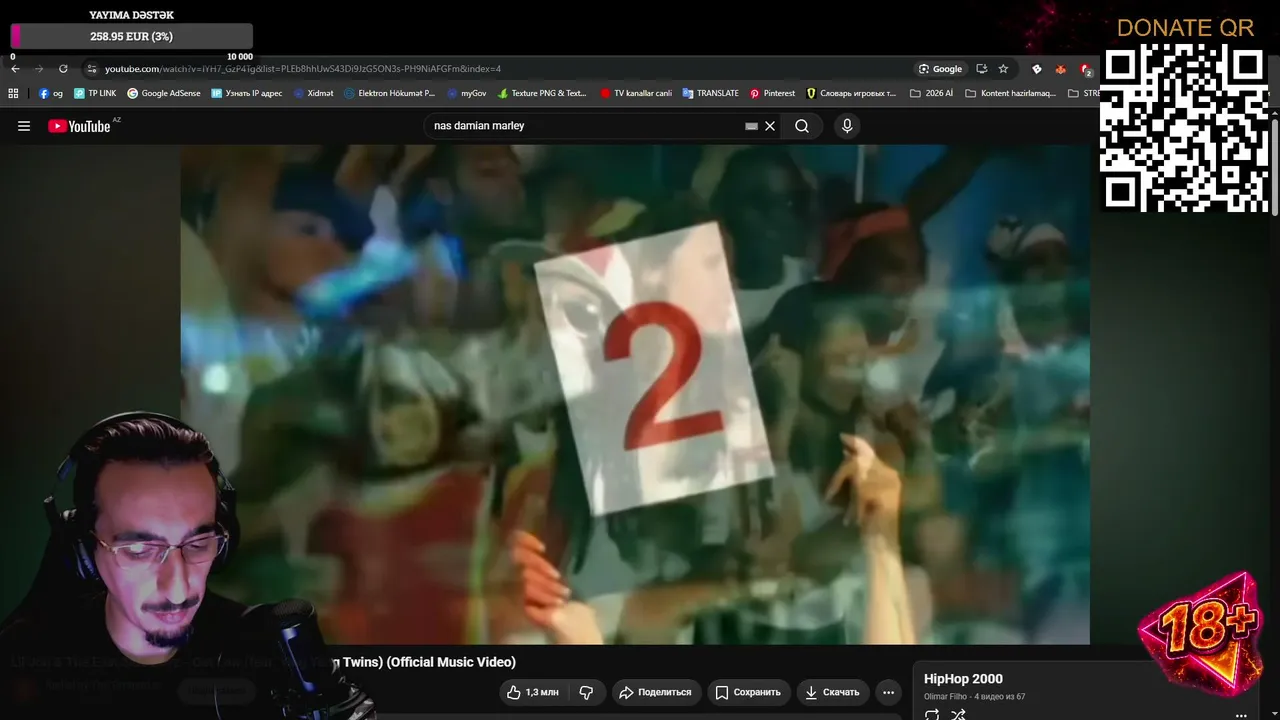This screenshot has height=720, width=1280.
Task: Open more actions beside Скачать
Action: click(888, 692)
